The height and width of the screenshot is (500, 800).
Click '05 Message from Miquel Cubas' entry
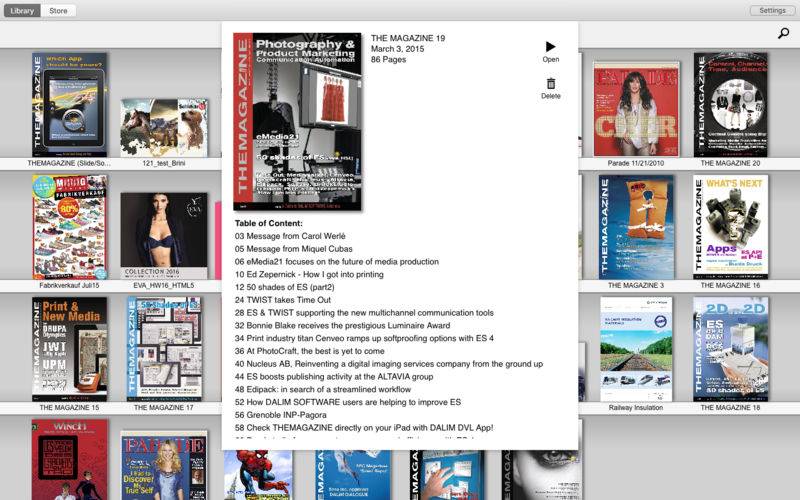click(293, 249)
